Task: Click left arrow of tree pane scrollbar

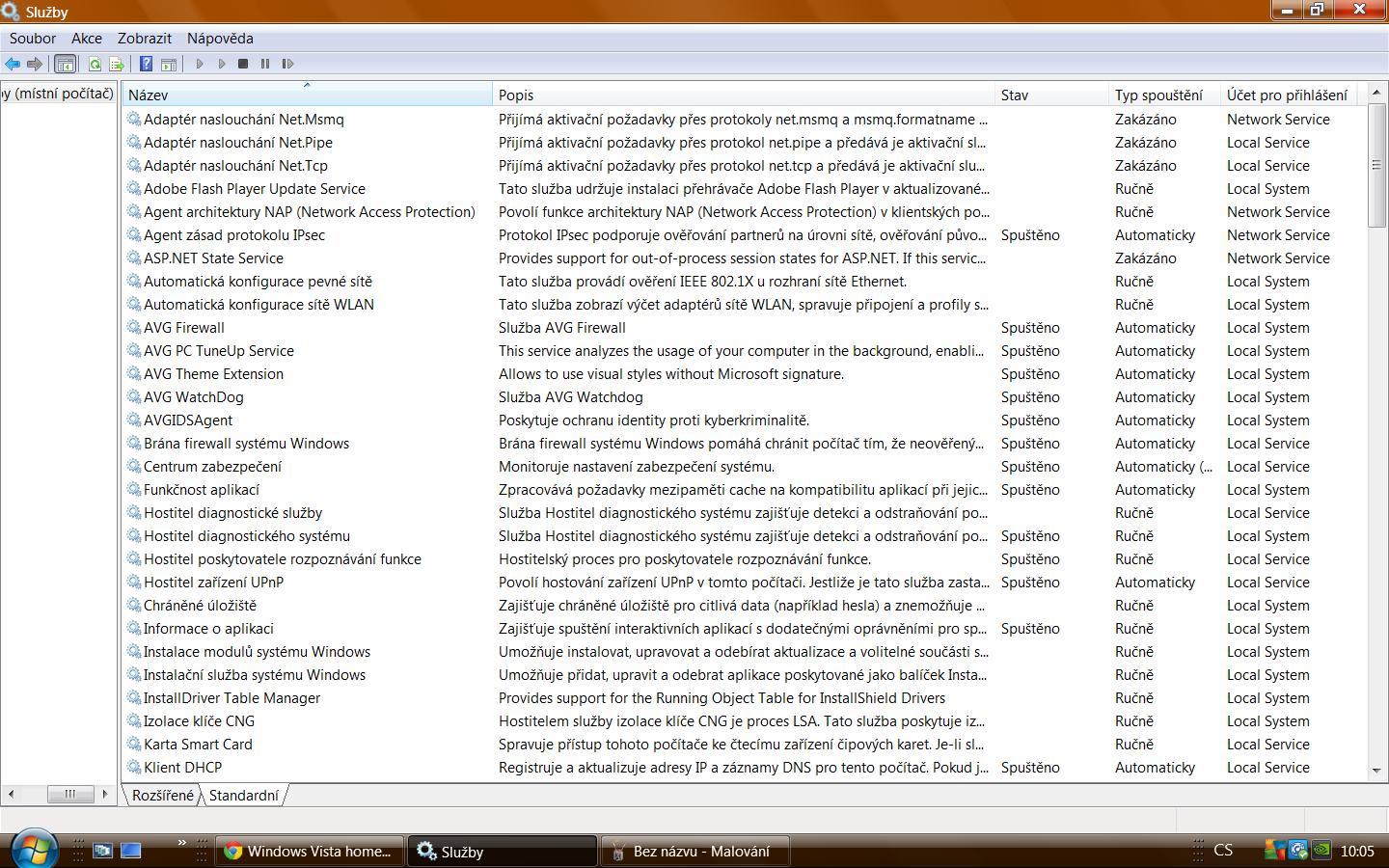Action: pyautogui.click(x=11, y=794)
